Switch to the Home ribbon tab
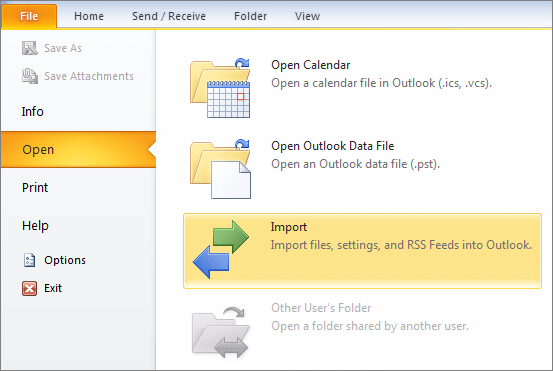This screenshot has width=553, height=371. [89, 16]
